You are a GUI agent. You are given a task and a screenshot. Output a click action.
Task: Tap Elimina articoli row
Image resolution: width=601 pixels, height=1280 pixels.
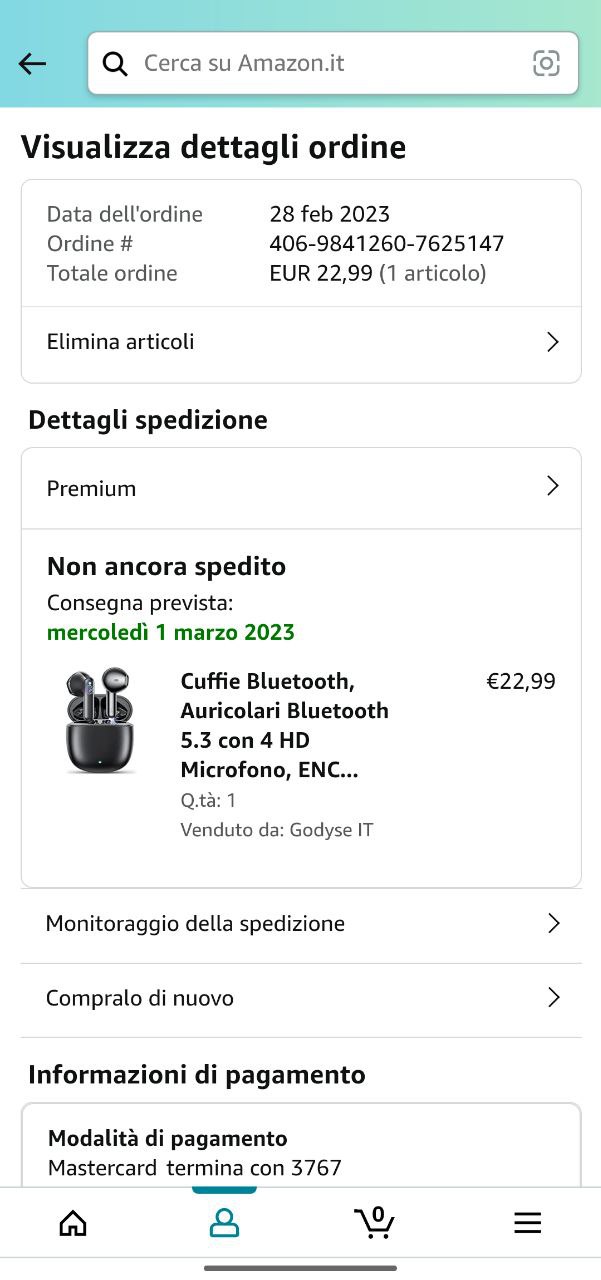[121, 342]
